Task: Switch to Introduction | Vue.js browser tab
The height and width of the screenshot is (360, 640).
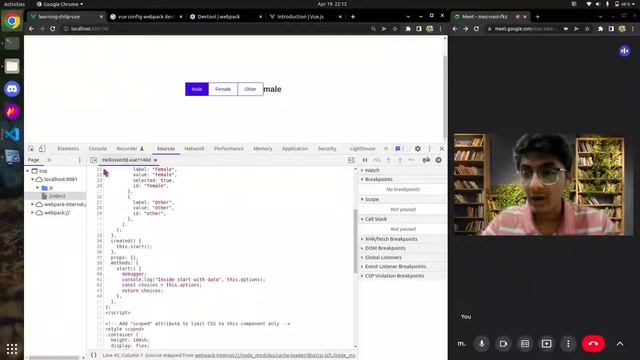Action: click(x=305, y=17)
